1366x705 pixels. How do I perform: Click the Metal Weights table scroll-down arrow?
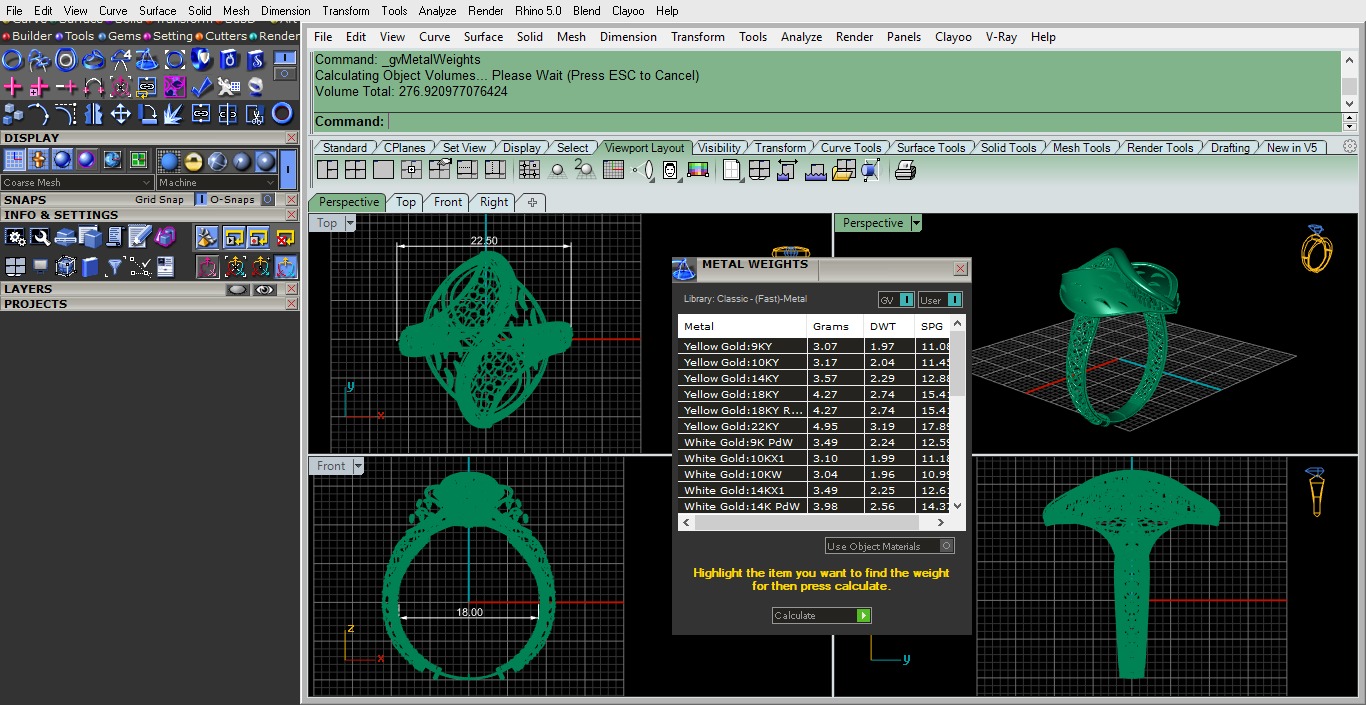[x=958, y=506]
